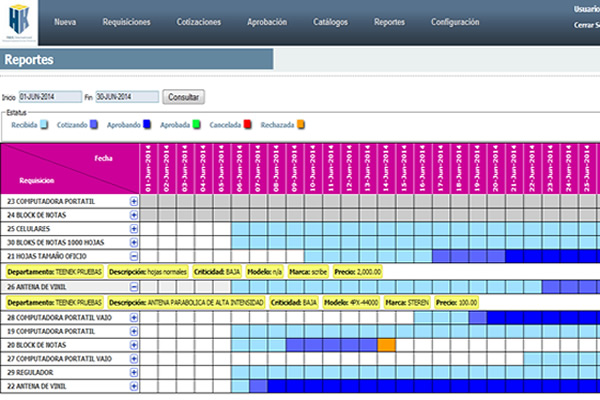Click plus icon for 19 COMPUTADORA PORTATIL
Screen dimensions: 600x400
click(134, 331)
